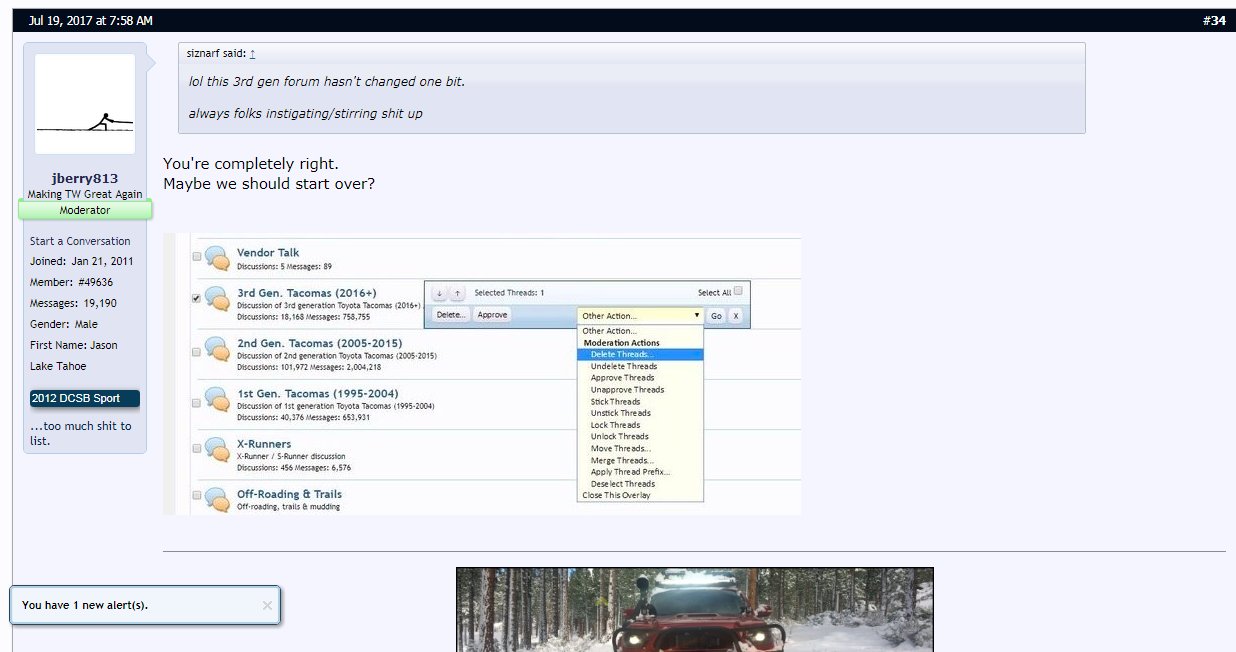Open the X-Runners forum link
The height and width of the screenshot is (652, 1236).
264,444
